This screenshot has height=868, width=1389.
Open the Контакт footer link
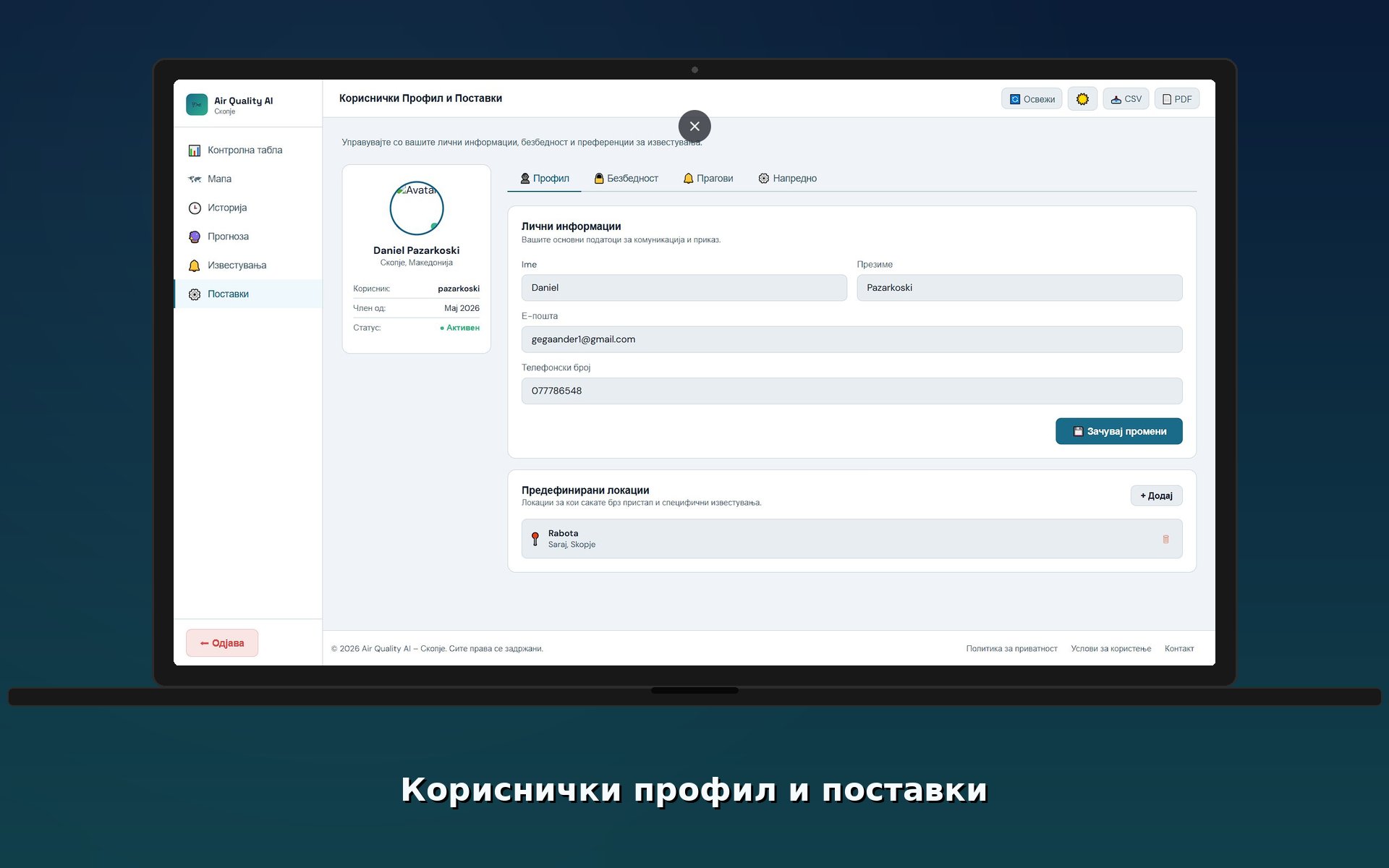tap(1179, 649)
